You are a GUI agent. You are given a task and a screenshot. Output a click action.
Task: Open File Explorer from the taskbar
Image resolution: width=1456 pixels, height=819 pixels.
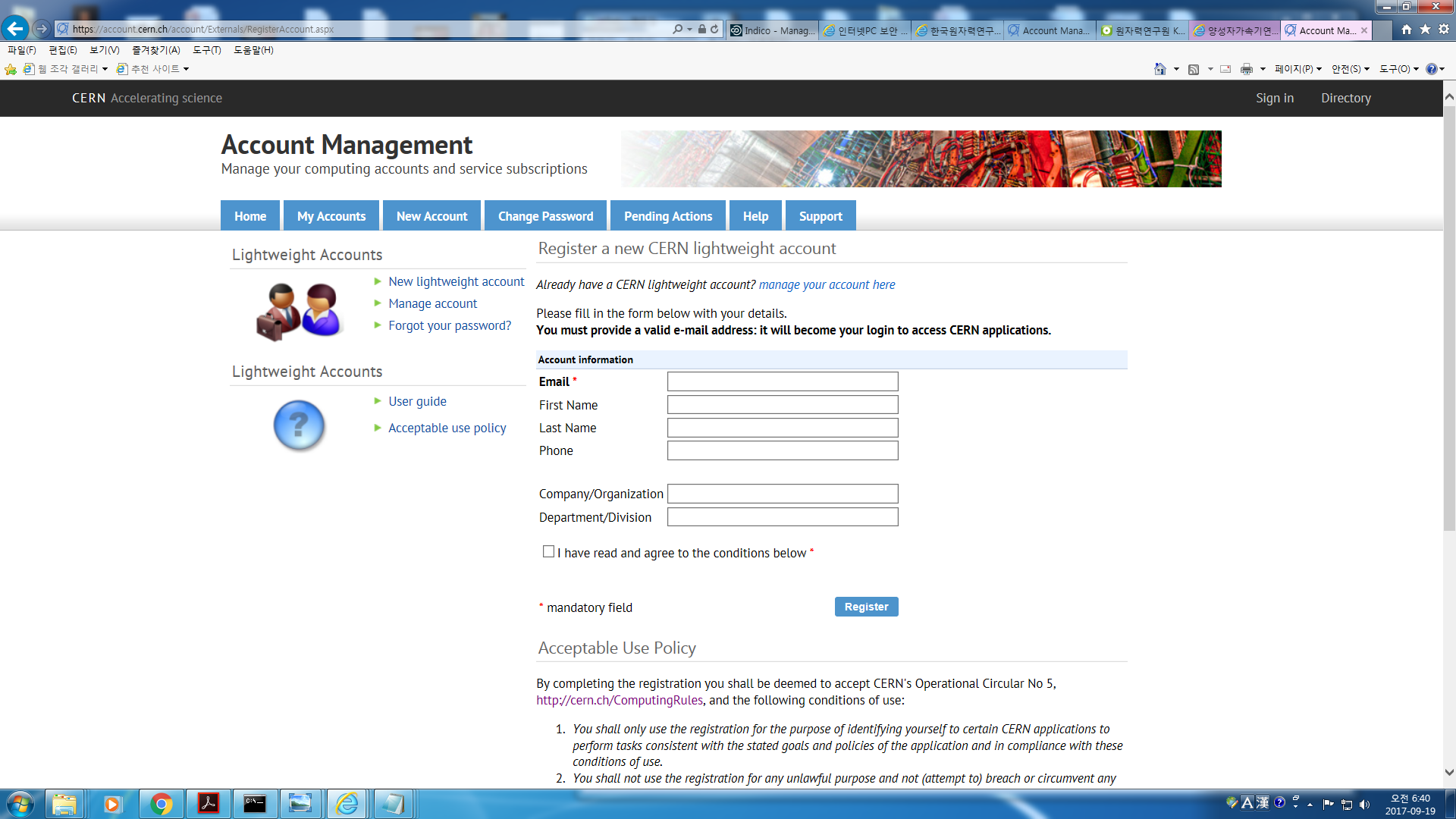64,804
